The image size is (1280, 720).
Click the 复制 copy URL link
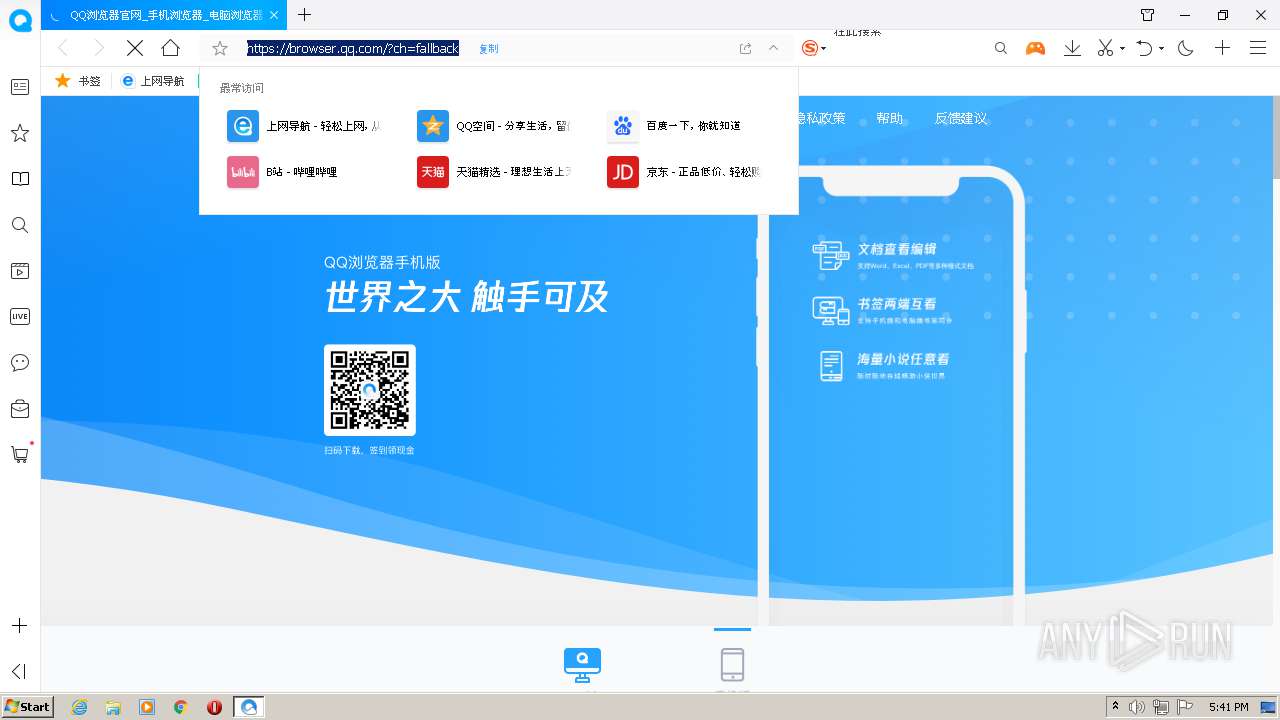[x=488, y=49]
